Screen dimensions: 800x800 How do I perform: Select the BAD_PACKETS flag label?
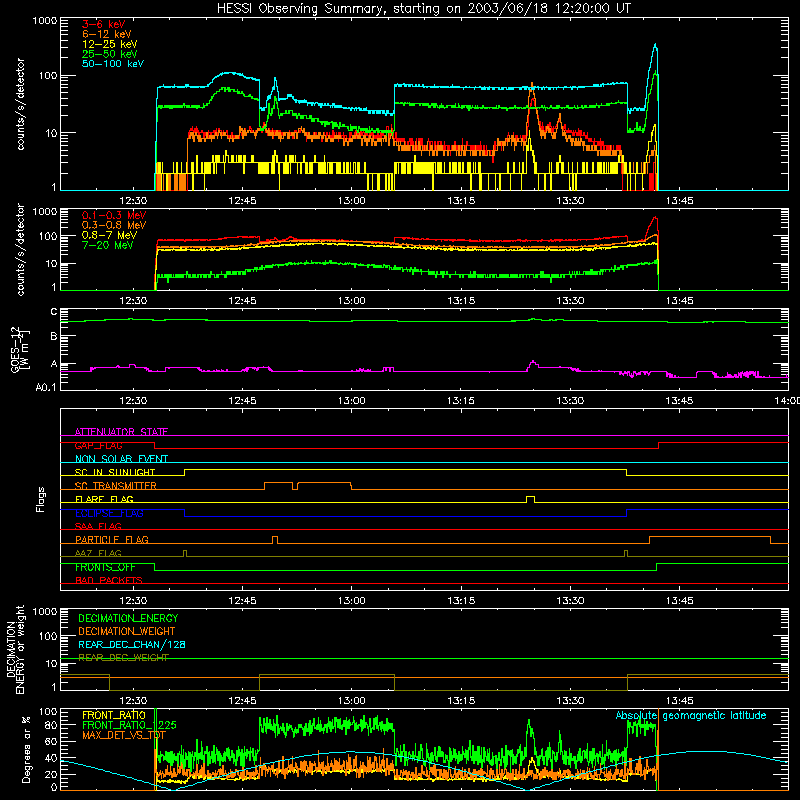click(x=109, y=580)
